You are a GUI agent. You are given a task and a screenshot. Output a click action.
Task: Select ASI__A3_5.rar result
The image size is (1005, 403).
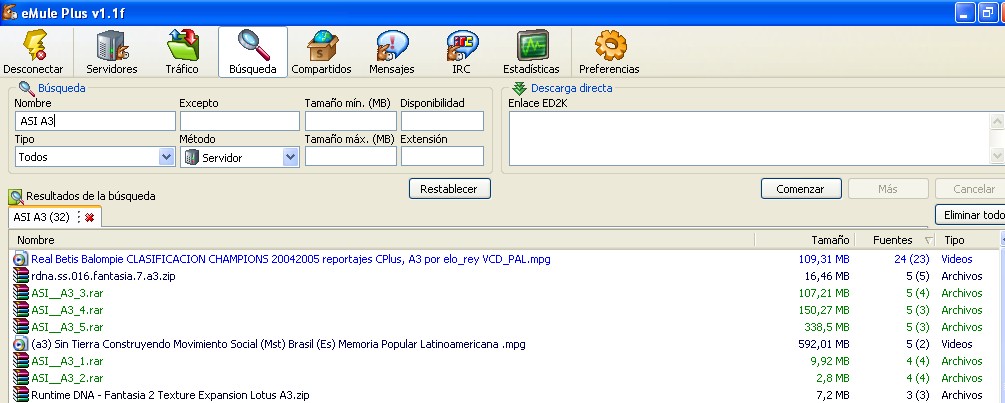[67, 327]
